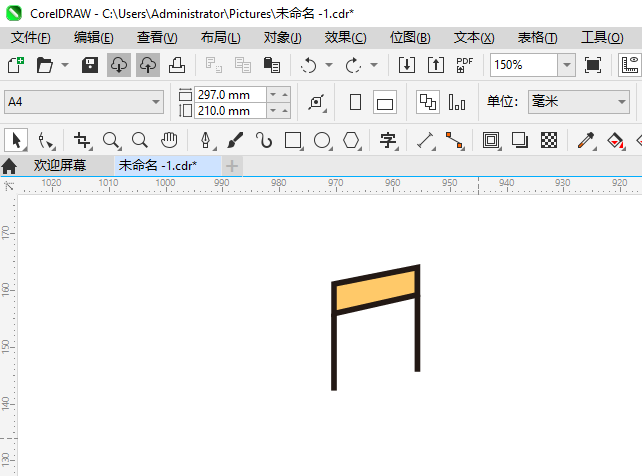Select the Polygon tool

click(x=351, y=140)
